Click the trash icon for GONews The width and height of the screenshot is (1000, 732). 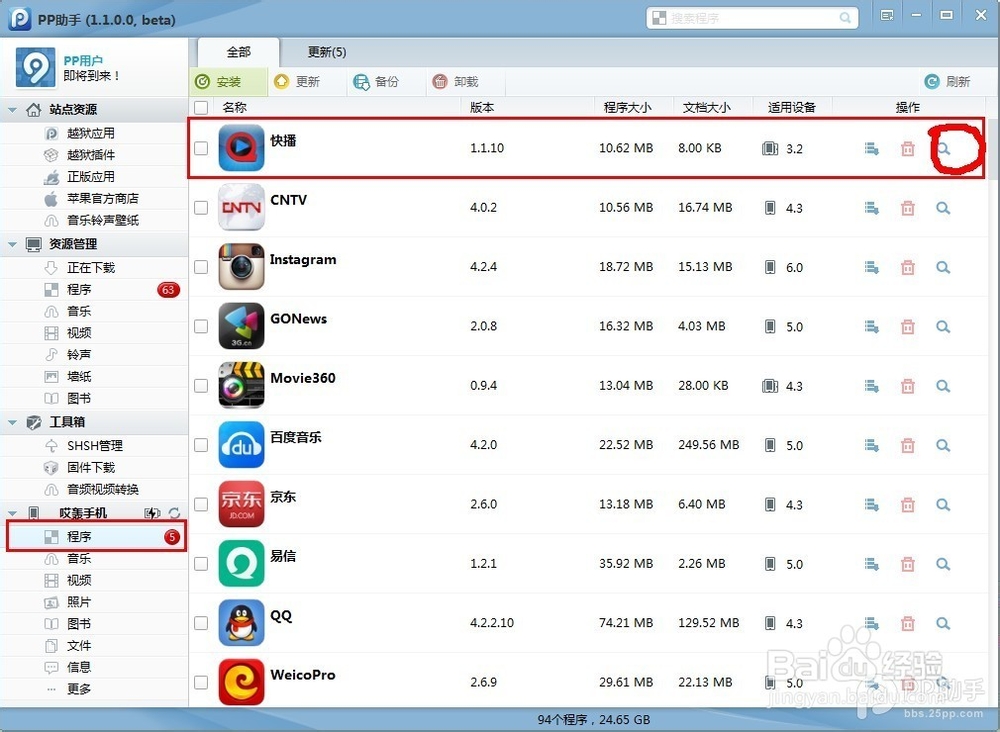907,327
